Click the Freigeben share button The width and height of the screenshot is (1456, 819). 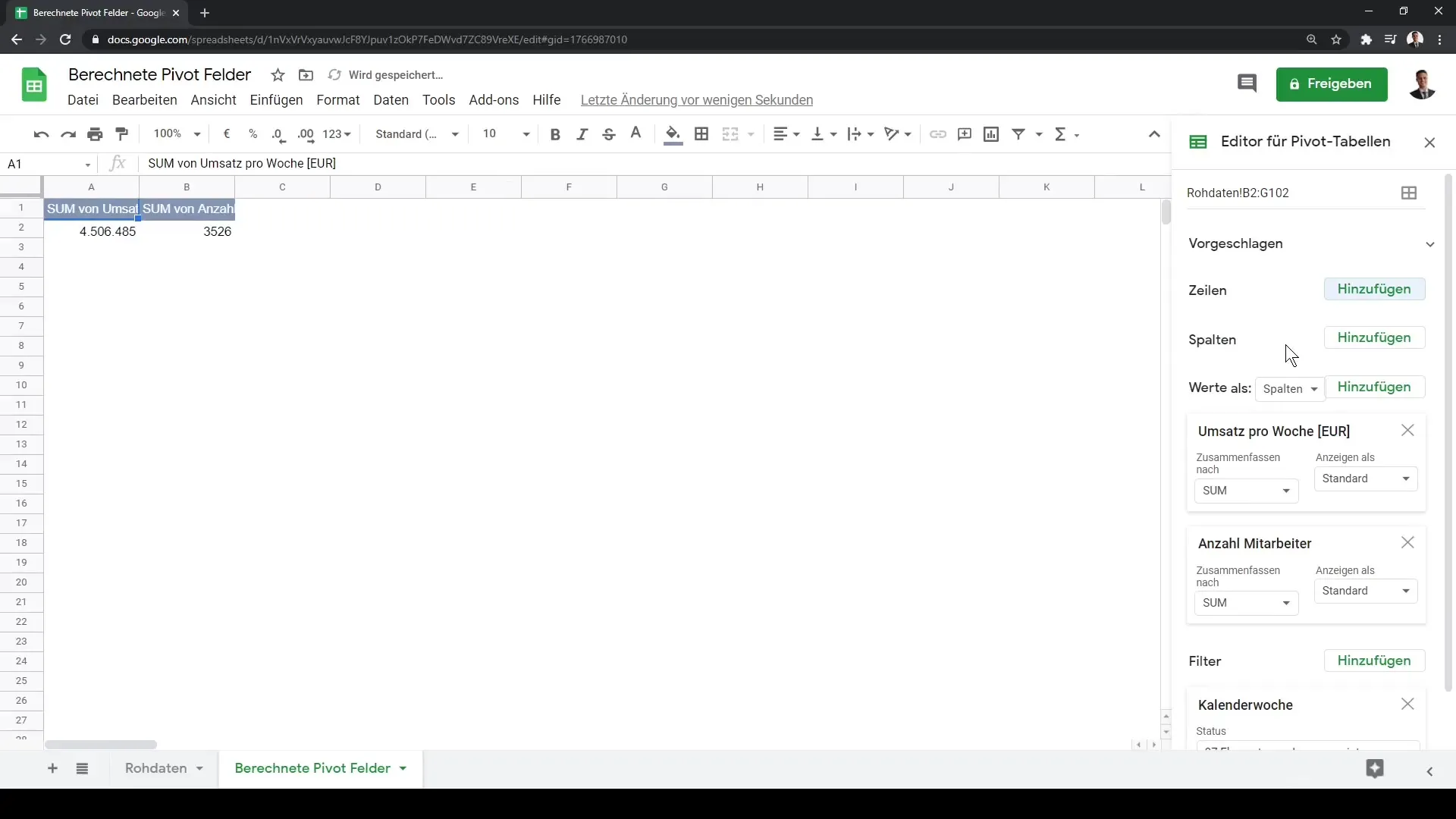click(x=1332, y=84)
